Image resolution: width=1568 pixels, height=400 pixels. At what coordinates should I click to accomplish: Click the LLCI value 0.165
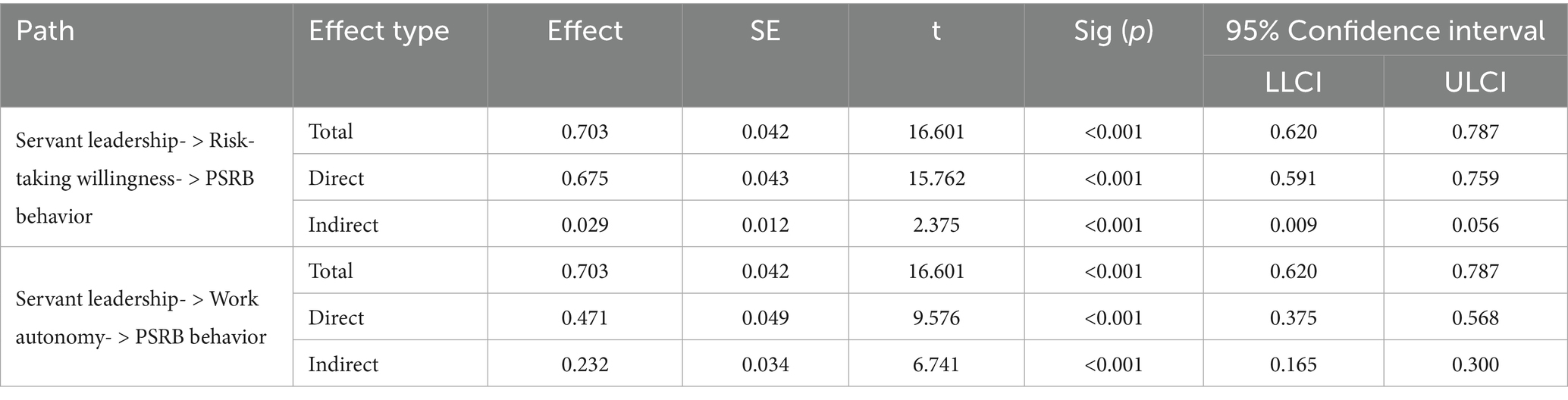point(1294,364)
